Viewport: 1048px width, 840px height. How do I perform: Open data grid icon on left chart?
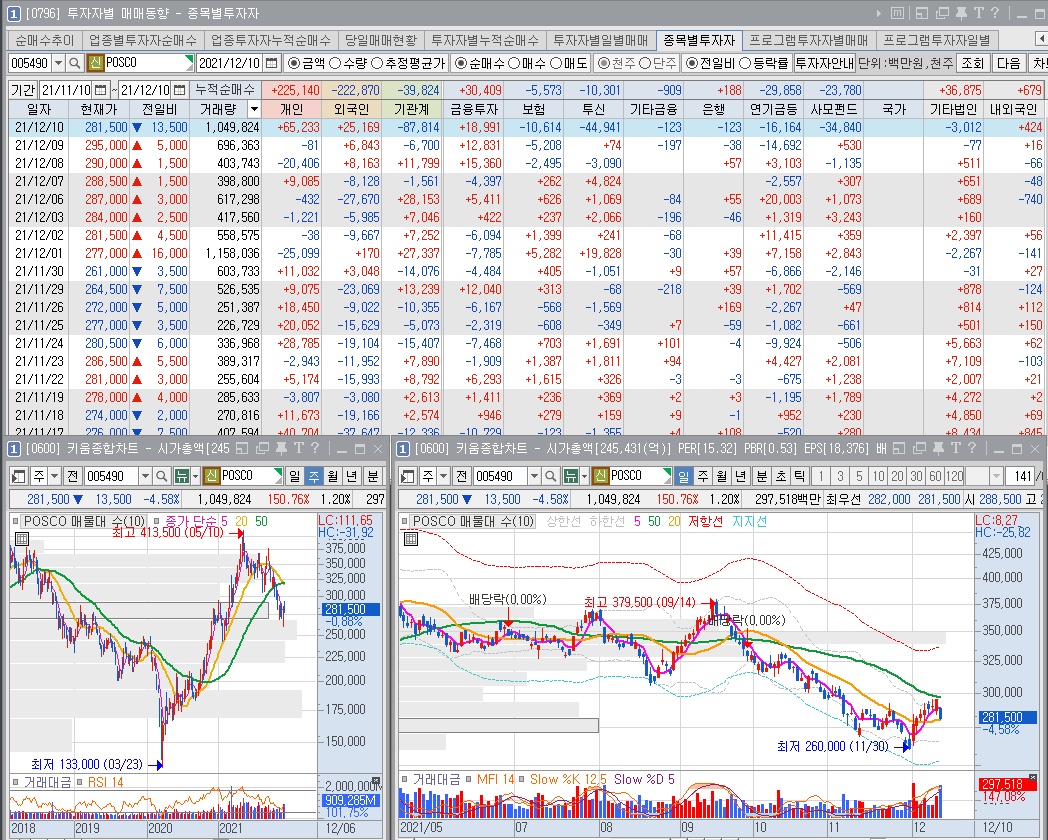pos(21,539)
